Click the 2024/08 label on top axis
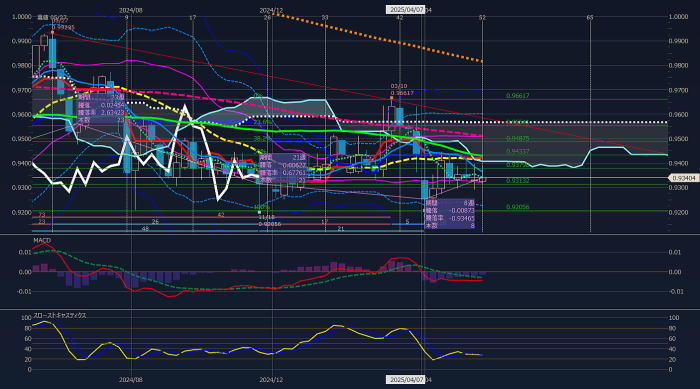700x389 pixels. [131, 10]
